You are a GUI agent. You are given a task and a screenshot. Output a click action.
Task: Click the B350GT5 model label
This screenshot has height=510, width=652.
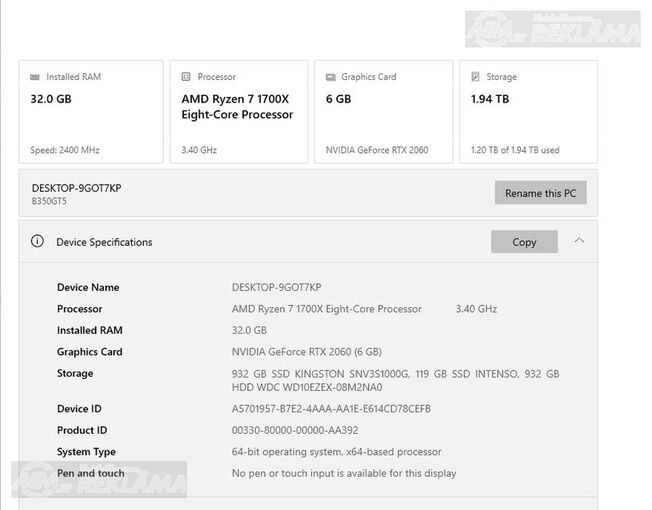(x=49, y=201)
